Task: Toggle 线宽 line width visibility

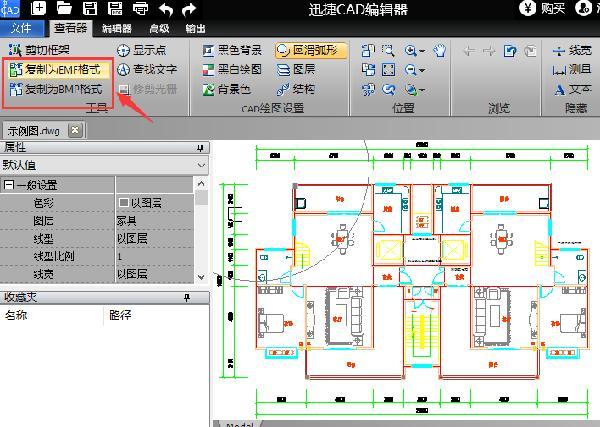Action: coord(572,50)
